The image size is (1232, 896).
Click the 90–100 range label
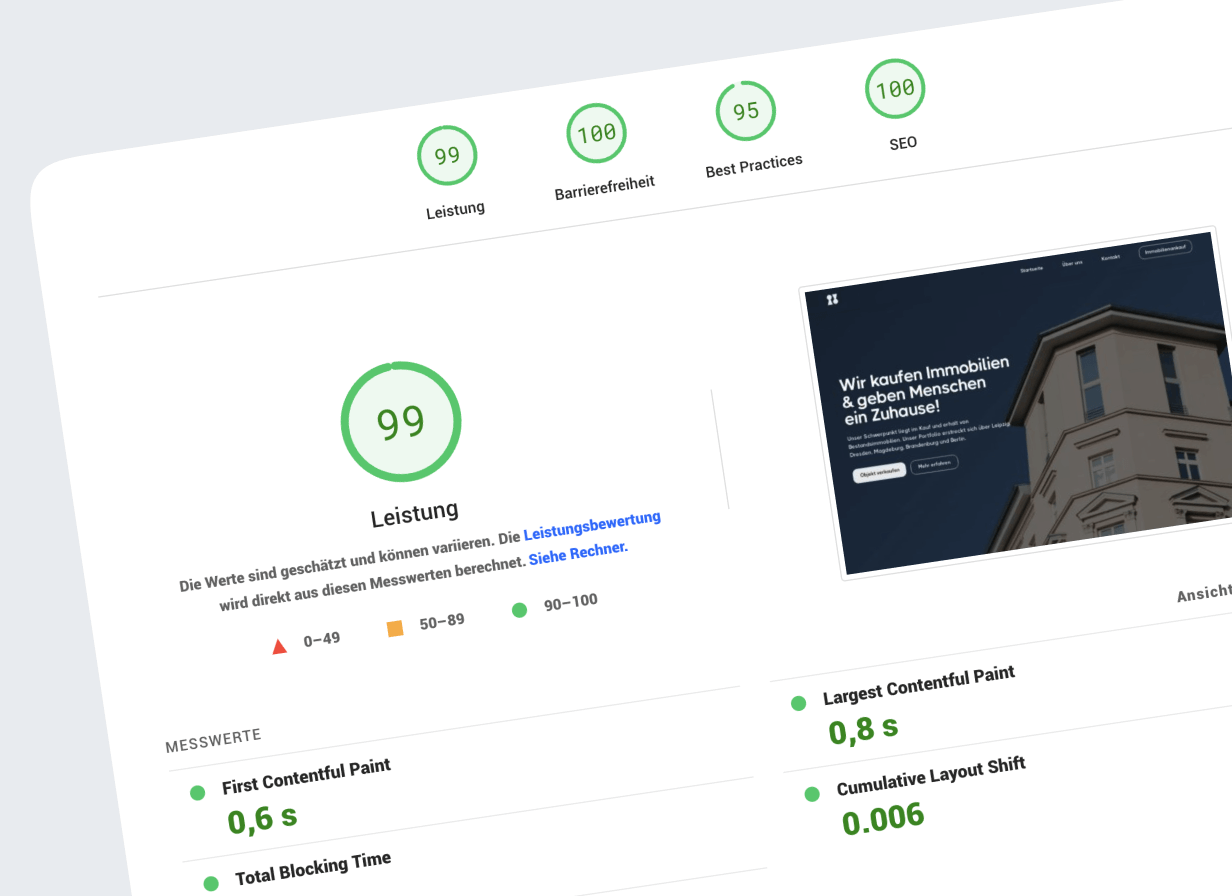571,602
